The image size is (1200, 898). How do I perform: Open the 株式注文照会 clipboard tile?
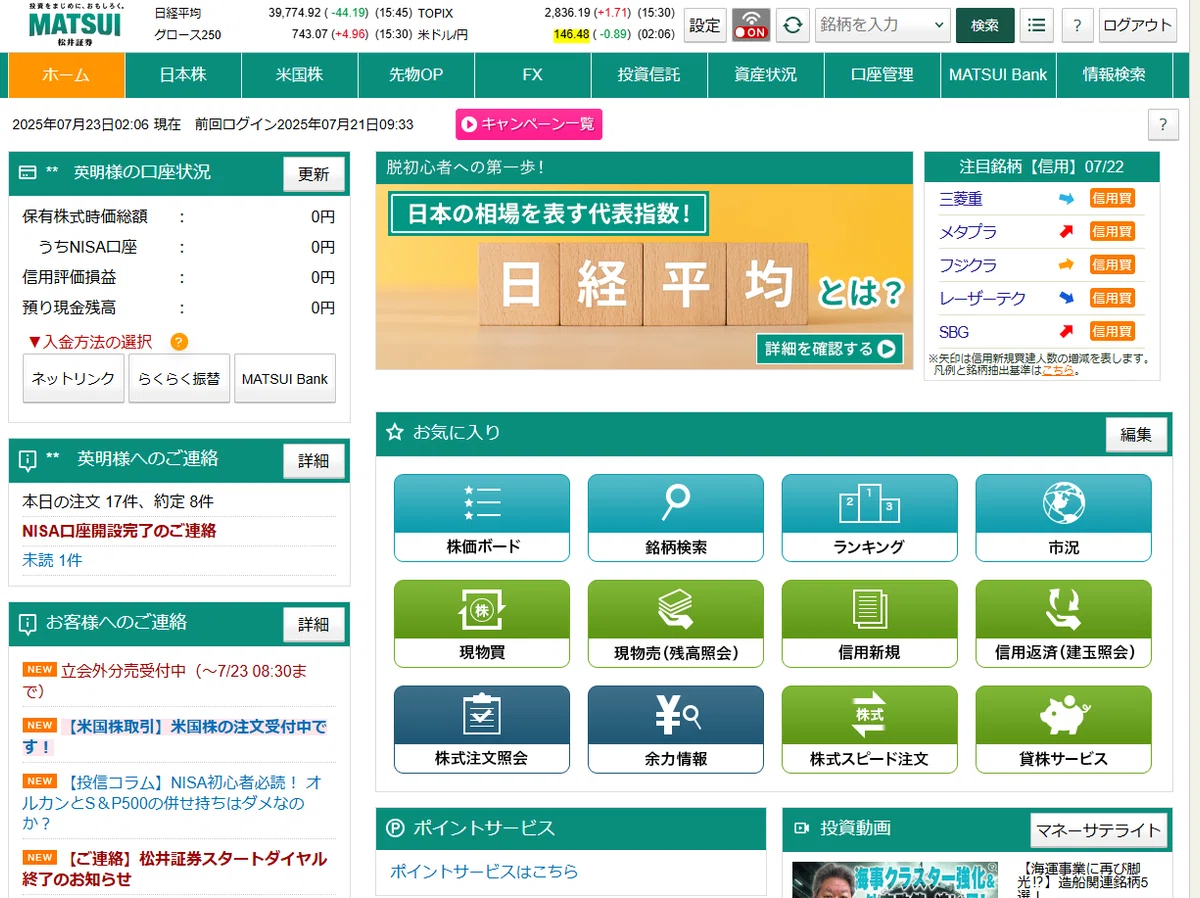482,729
